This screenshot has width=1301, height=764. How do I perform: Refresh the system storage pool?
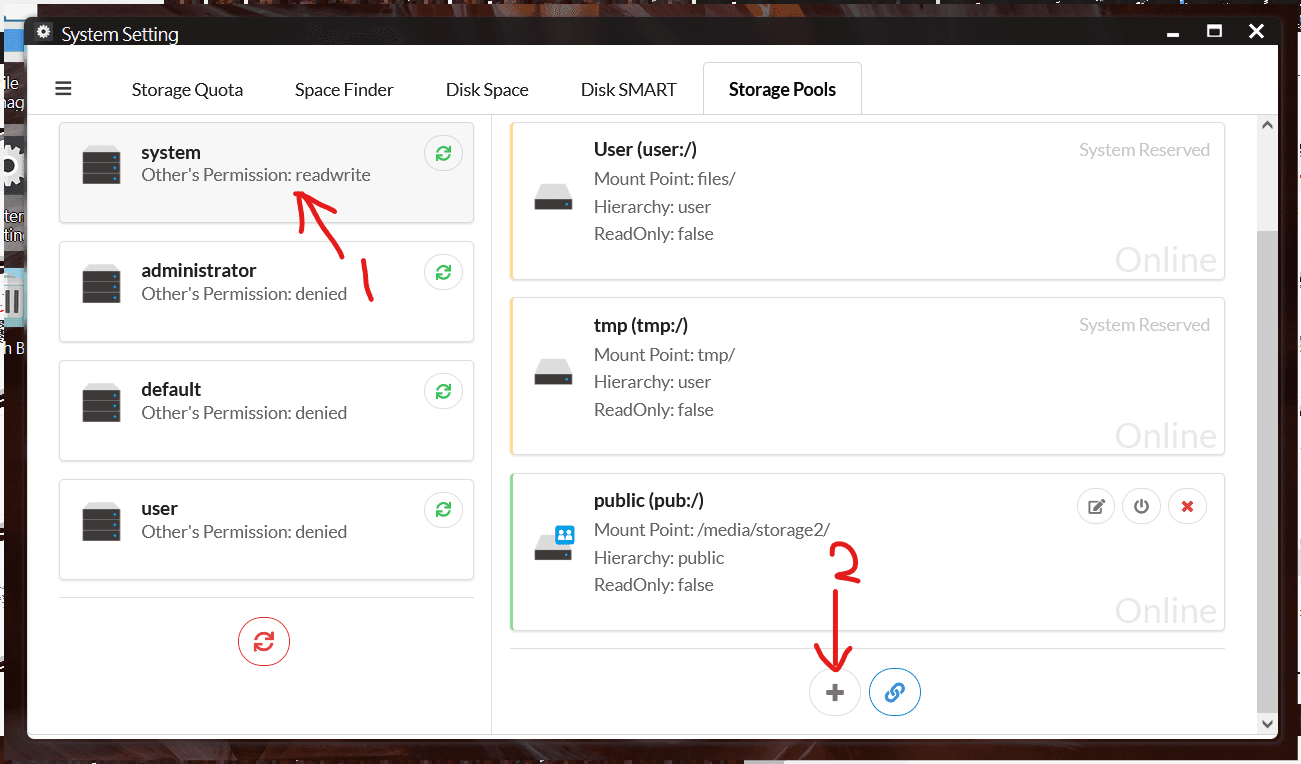coord(443,153)
